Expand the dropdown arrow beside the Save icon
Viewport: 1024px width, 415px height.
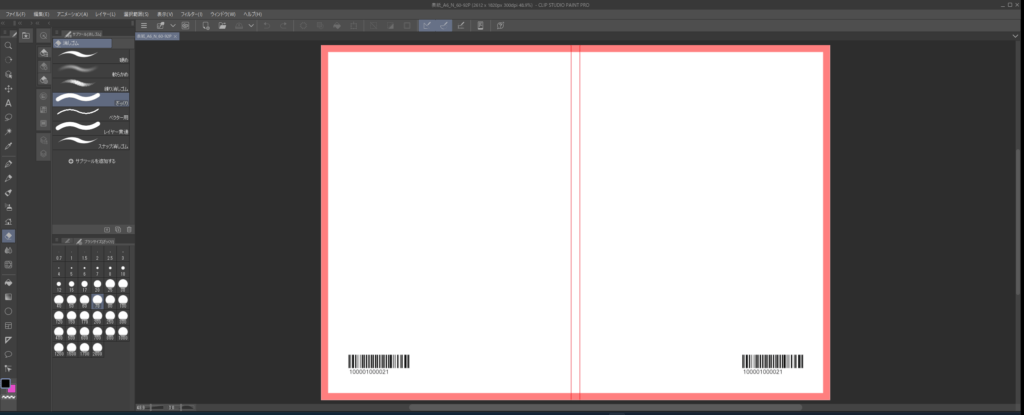[251, 25]
